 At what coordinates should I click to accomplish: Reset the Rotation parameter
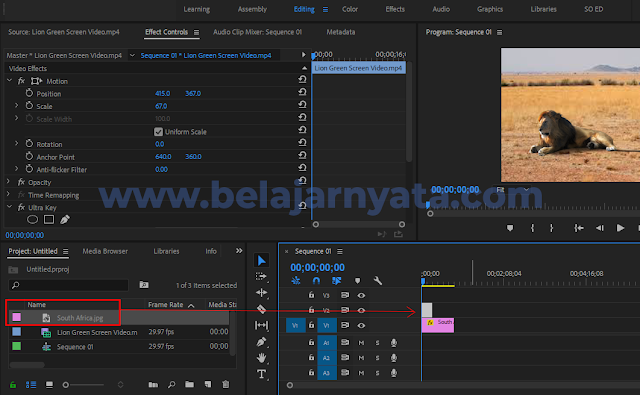[302, 143]
